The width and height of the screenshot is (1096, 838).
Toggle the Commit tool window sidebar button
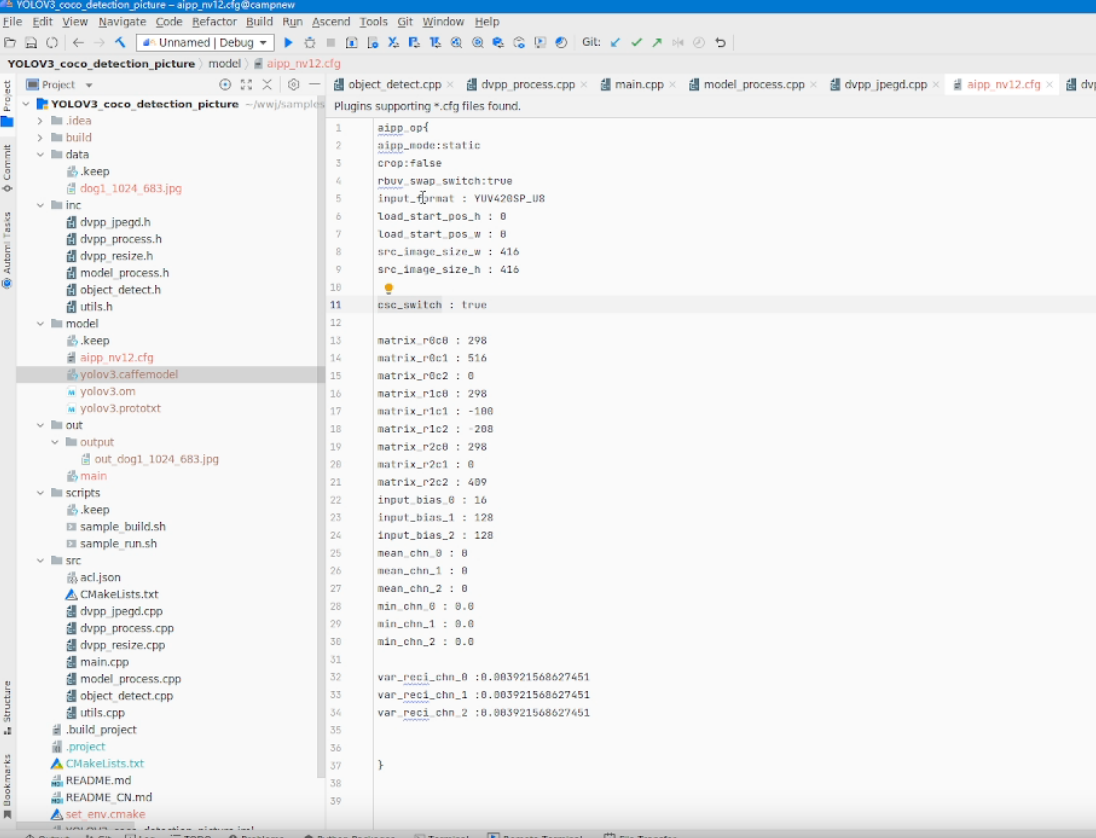[7, 168]
